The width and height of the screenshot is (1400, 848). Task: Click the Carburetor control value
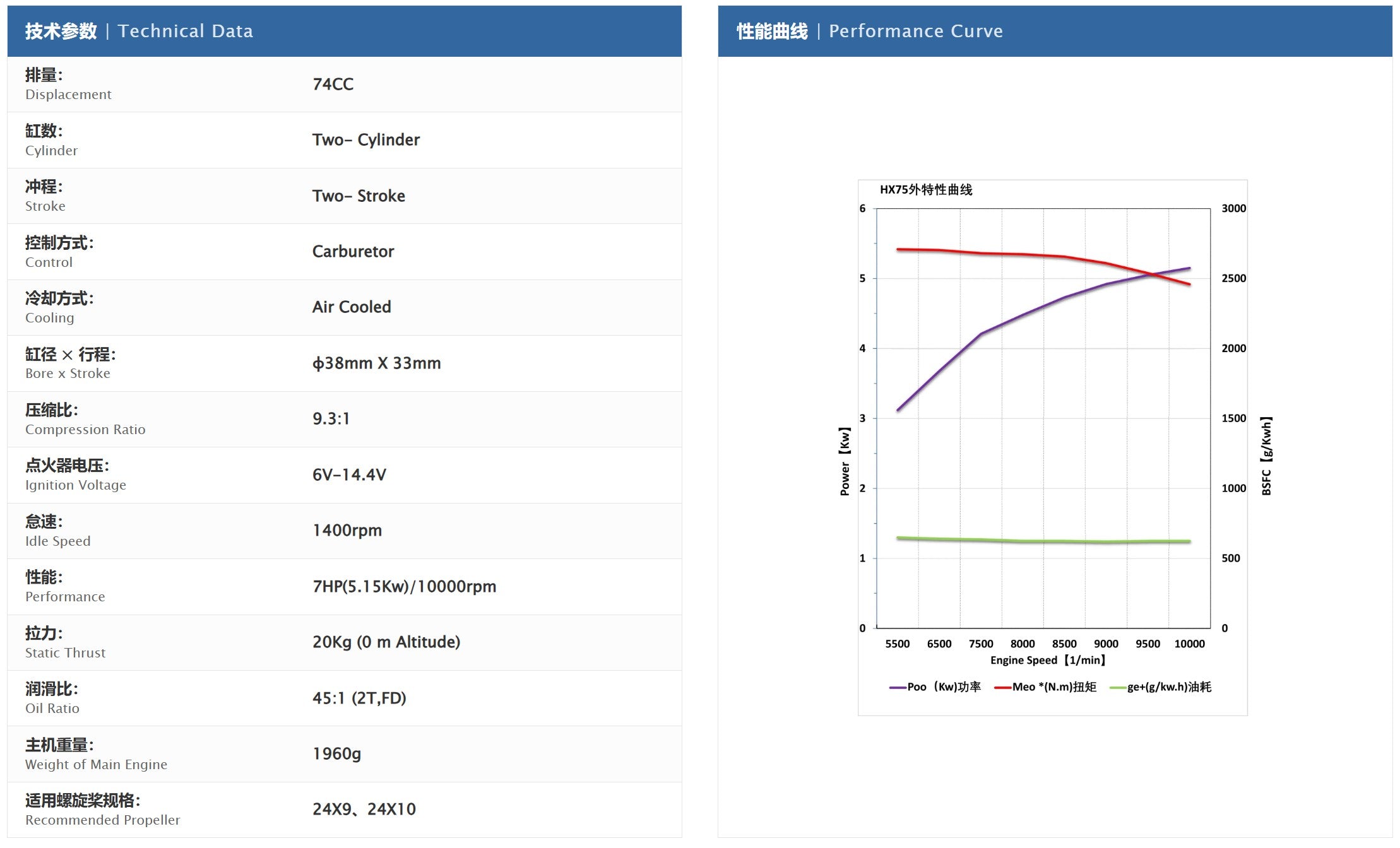(x=353, y=251)
